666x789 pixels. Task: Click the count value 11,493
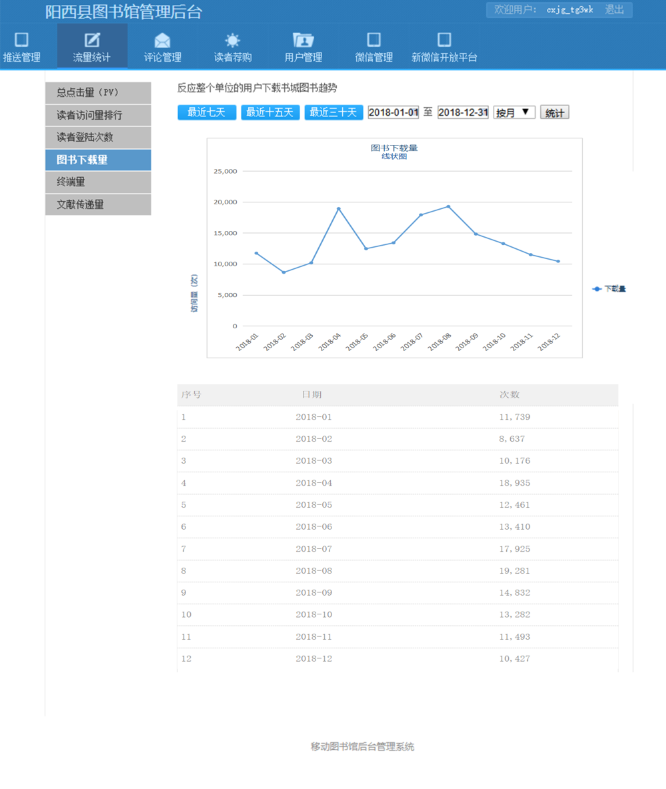[515, 637]
